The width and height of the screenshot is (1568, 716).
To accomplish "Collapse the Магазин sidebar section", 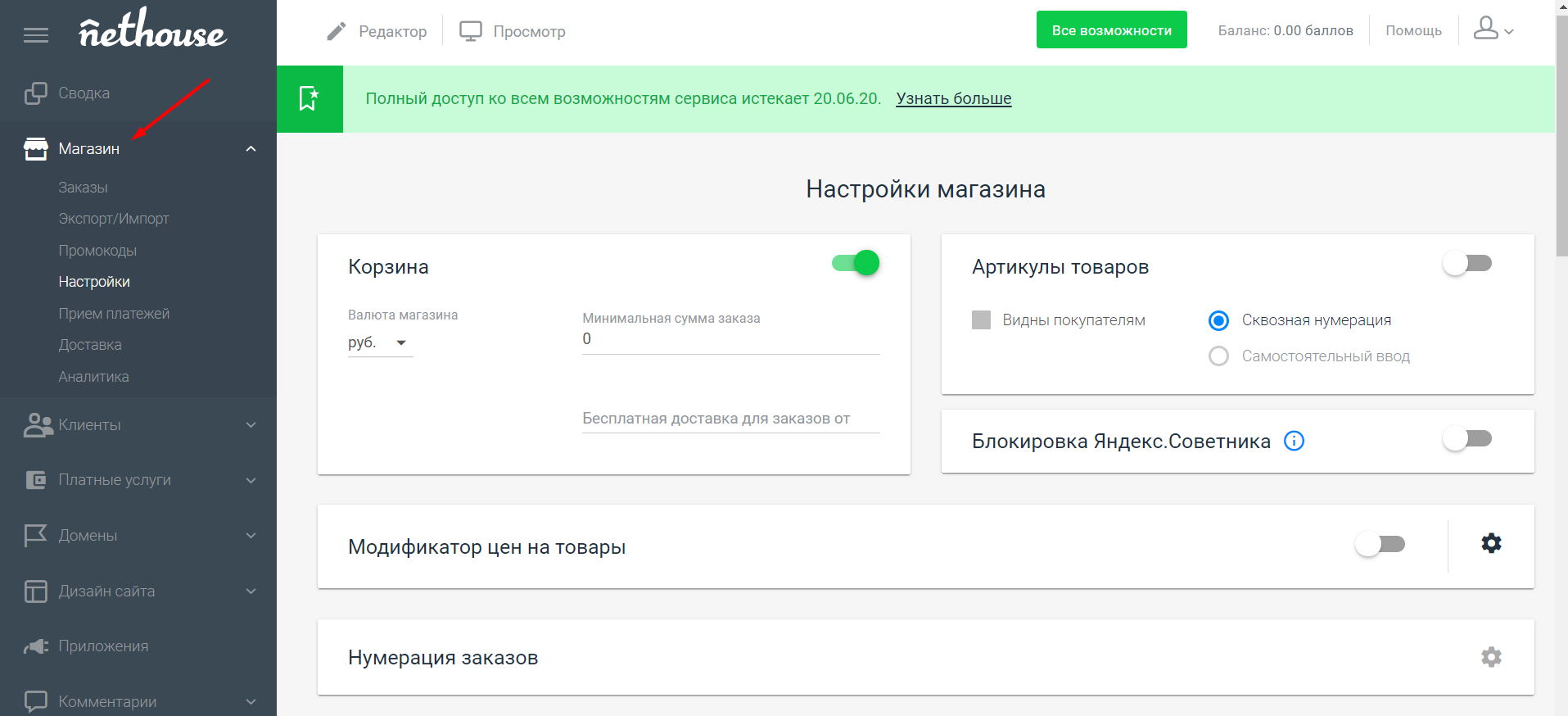I will pos(251,149).
